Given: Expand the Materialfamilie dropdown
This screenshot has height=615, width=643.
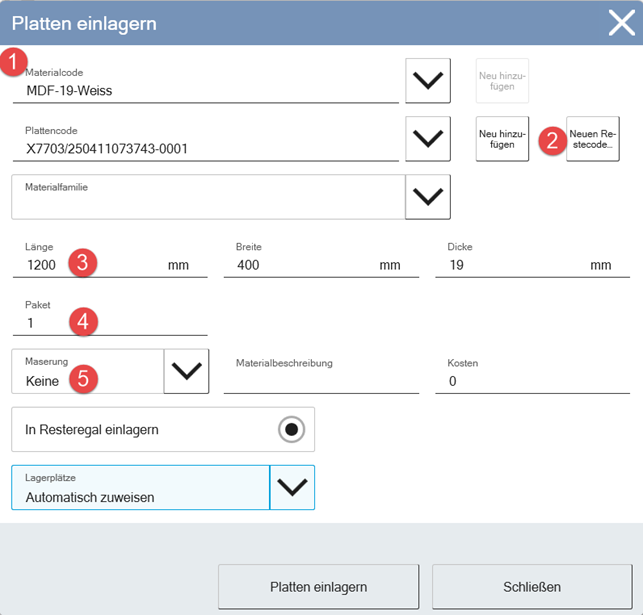Looking at the screenshot, I should [x=428, y=197].
